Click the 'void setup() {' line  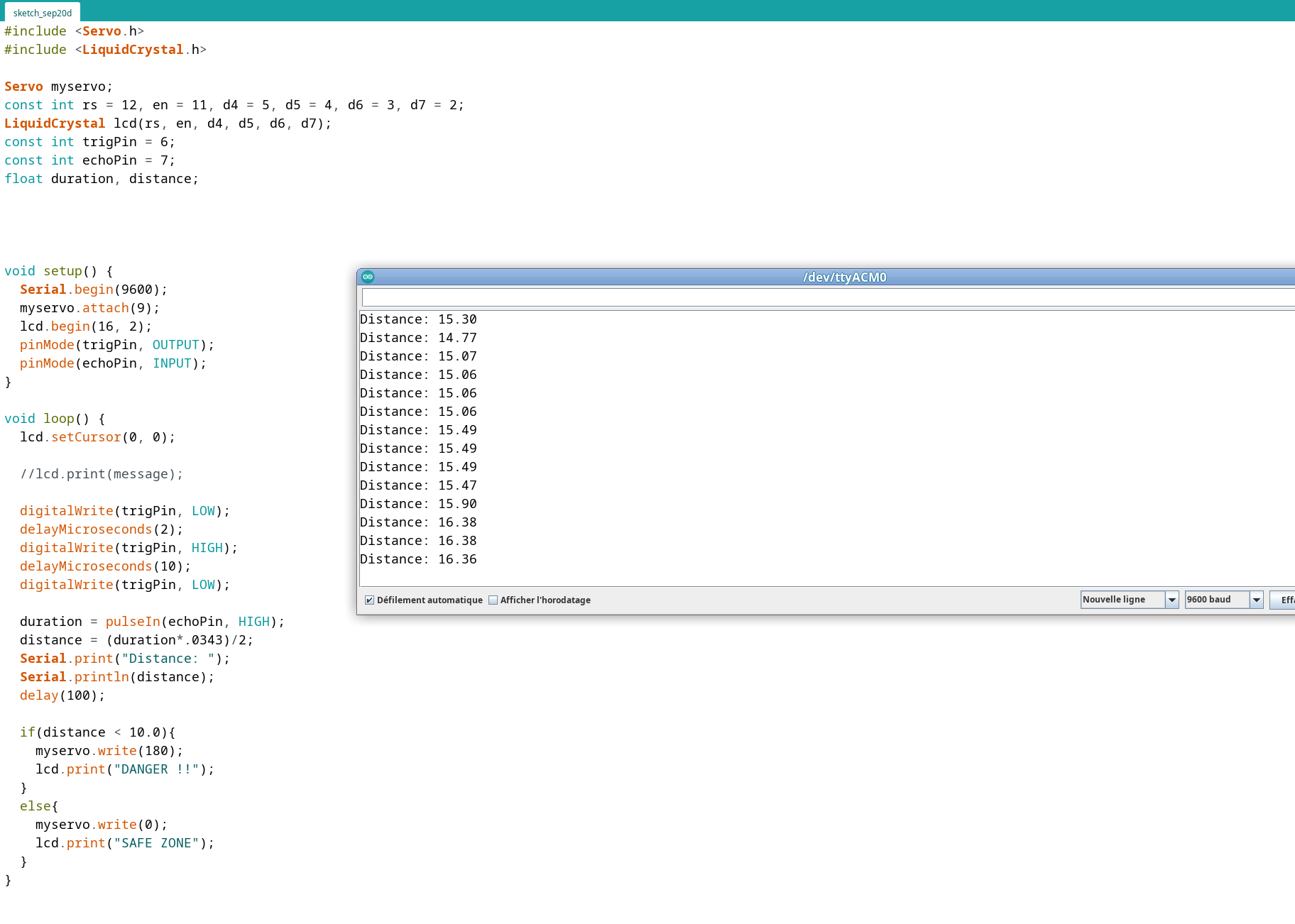(x=59, y=271)
